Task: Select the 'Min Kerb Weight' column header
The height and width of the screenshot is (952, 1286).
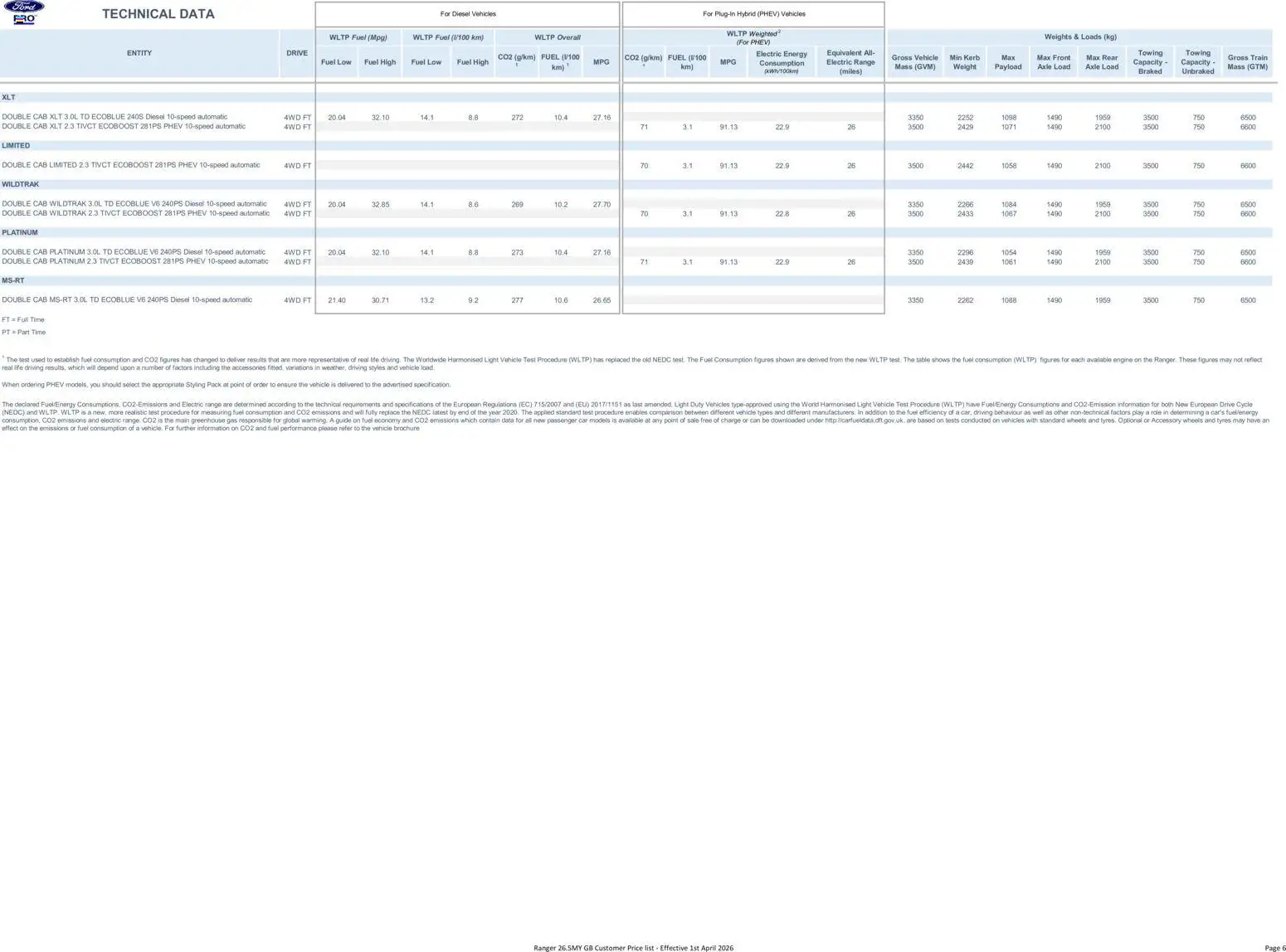Action: click(965, 62)
